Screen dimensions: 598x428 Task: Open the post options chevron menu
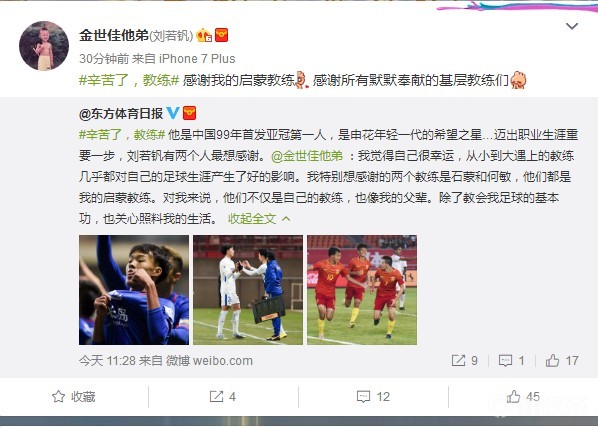[572, 26]
